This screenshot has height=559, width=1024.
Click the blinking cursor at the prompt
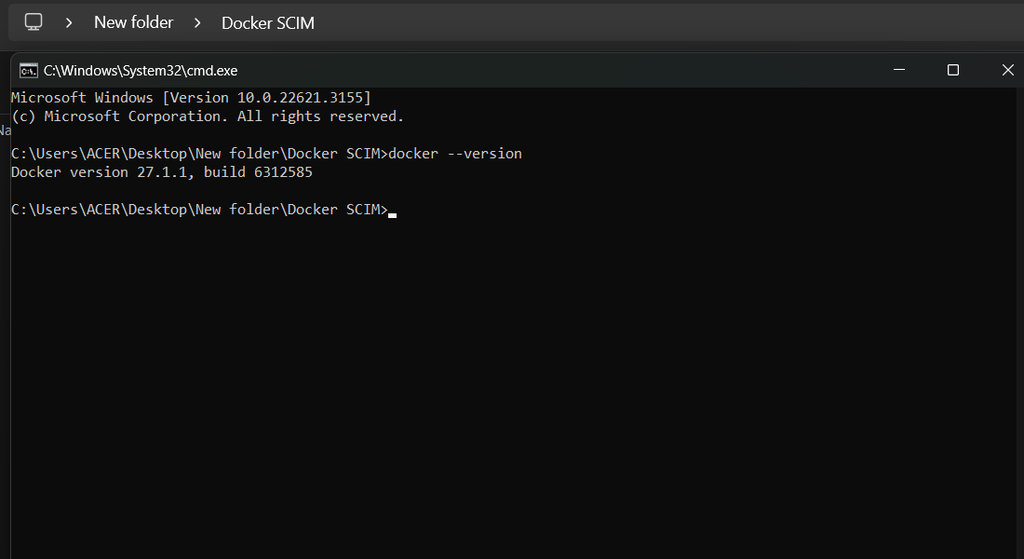pyautogui.click(x=392, y=212)
